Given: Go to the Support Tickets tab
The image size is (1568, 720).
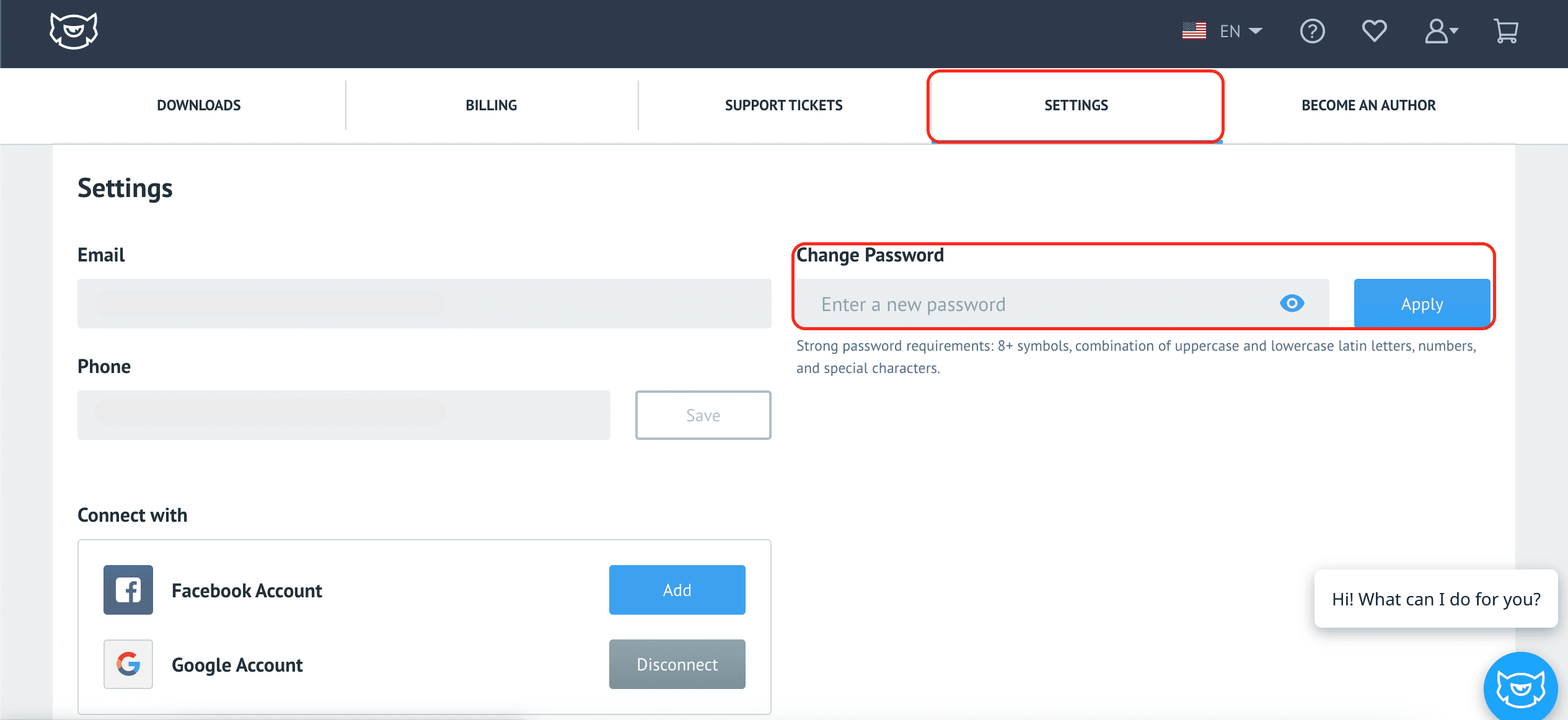Looking at the screenshot, I should click(x=783, y=105).
